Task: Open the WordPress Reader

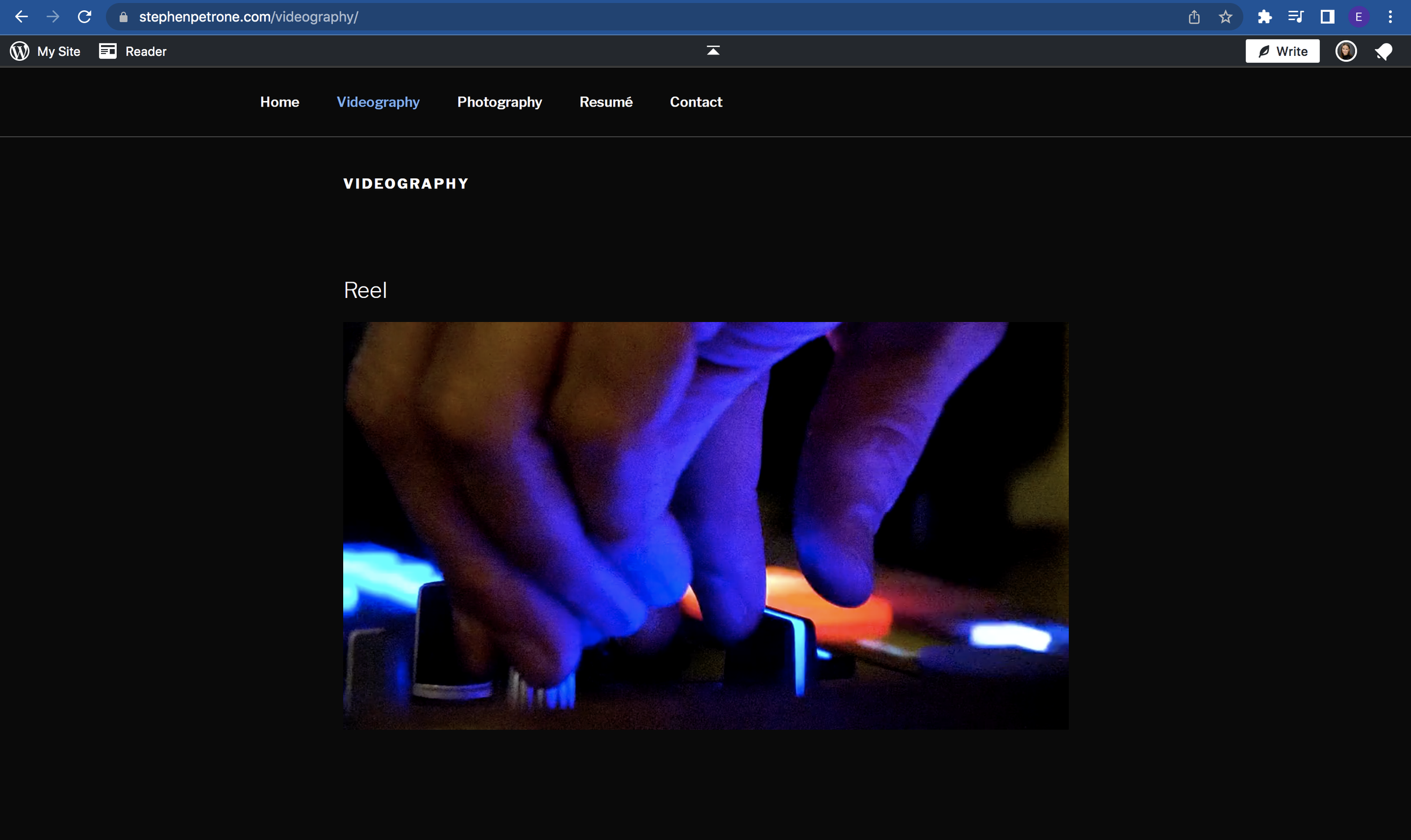Action: 133,51
